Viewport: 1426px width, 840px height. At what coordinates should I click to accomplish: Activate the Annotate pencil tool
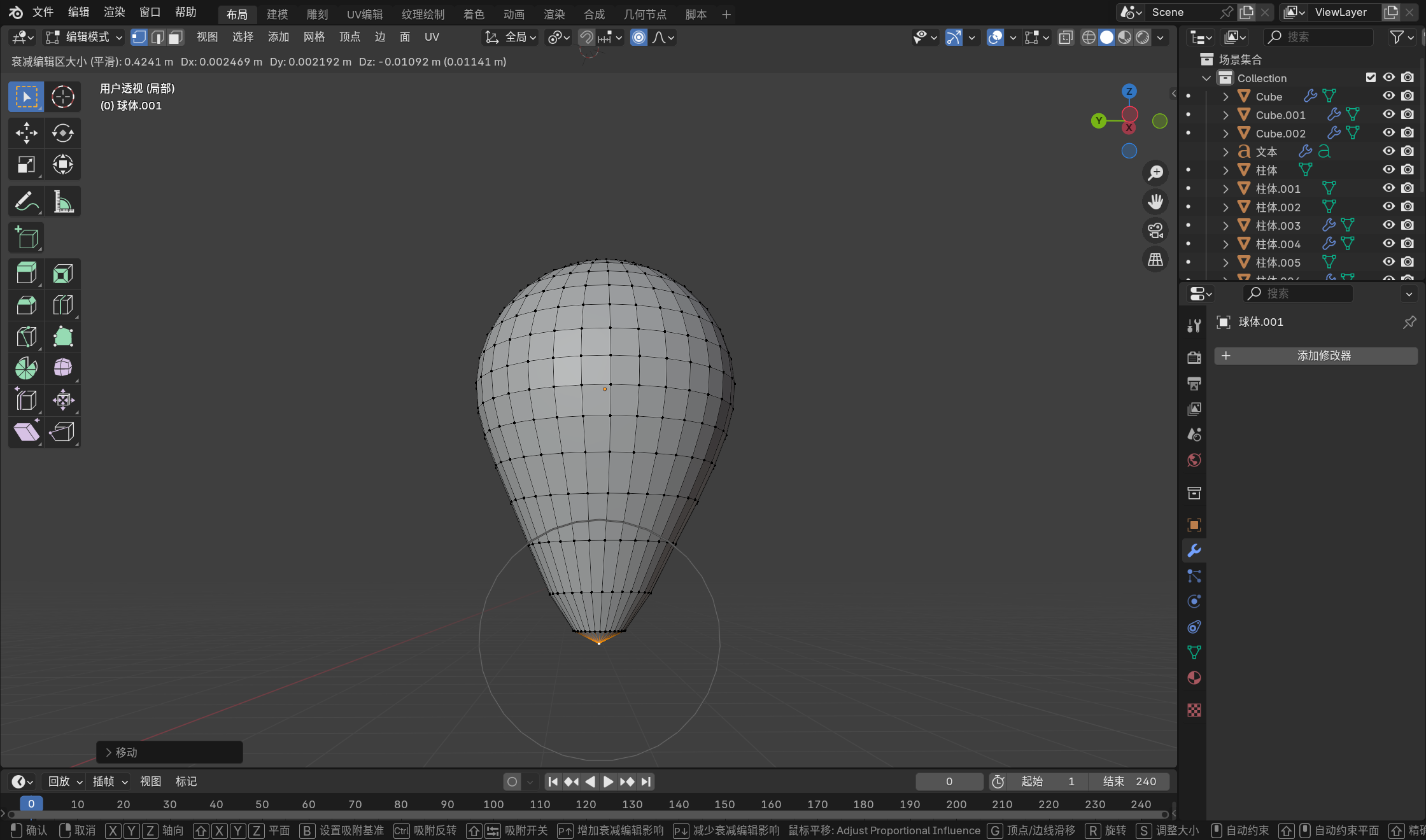coord(26,202)
